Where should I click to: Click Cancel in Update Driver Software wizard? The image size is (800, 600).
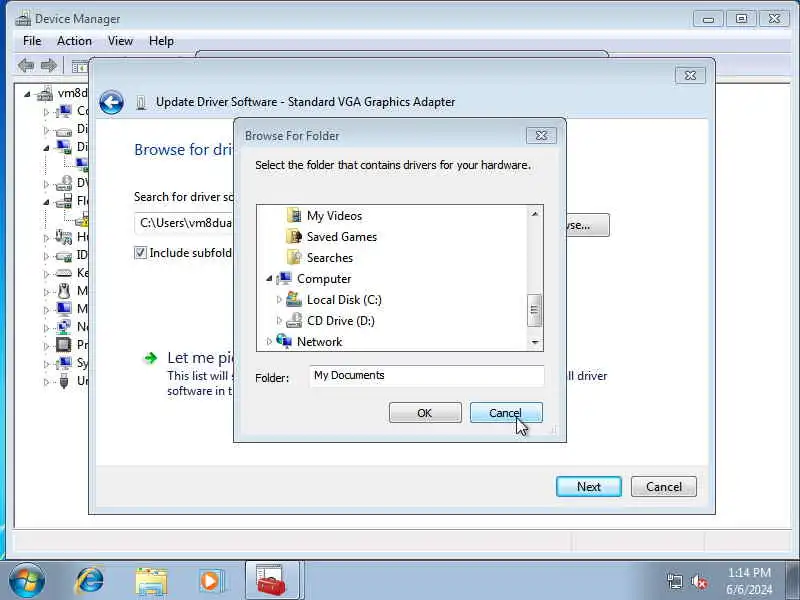coord(664,487)
